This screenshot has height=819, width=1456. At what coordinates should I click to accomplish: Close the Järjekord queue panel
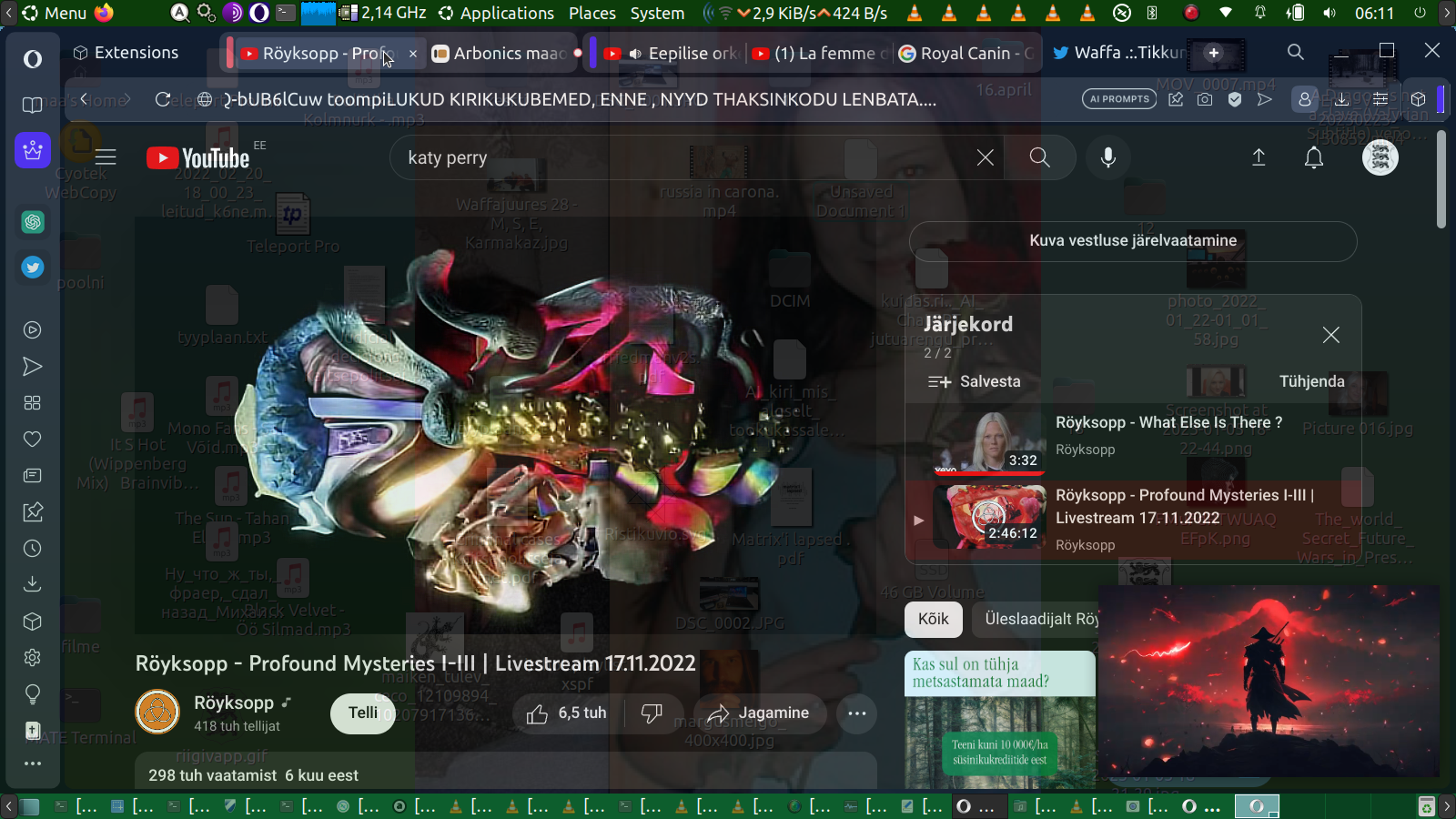[1330, 335]
